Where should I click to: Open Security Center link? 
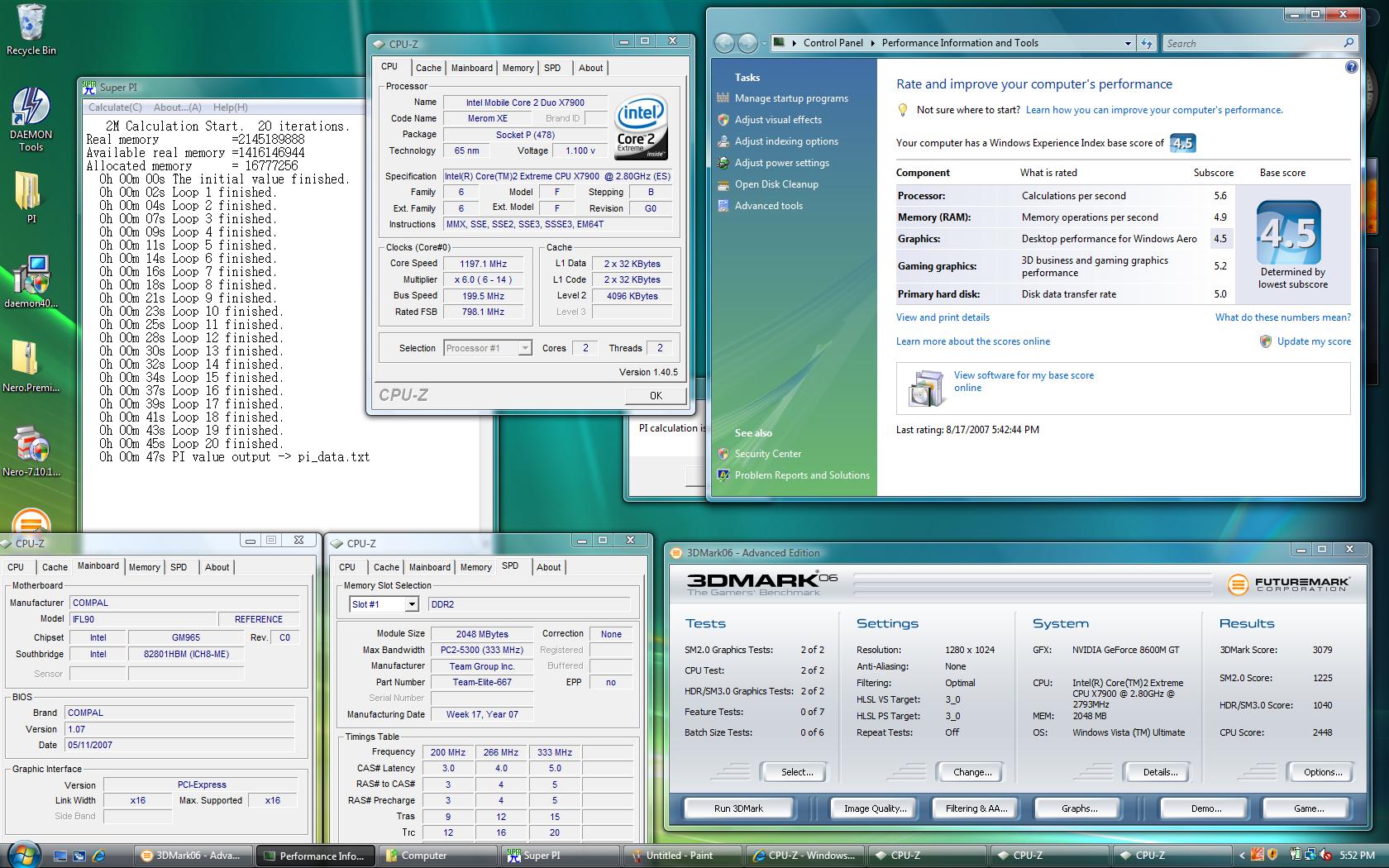click(768, 454)
